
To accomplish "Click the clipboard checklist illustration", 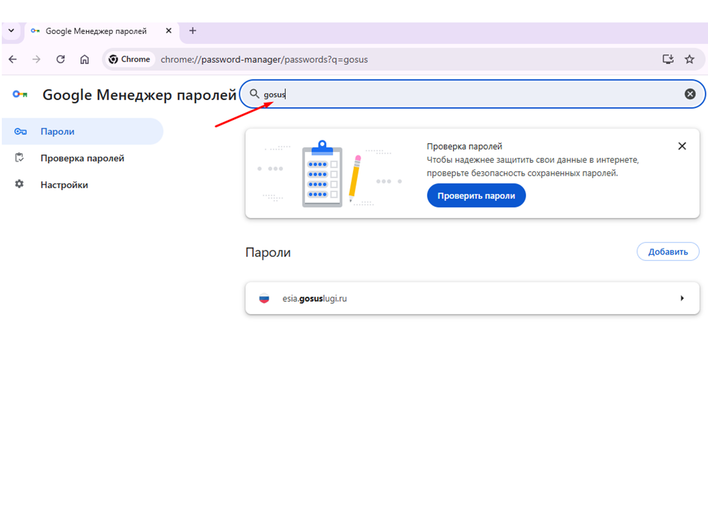I will click(322, 174).
